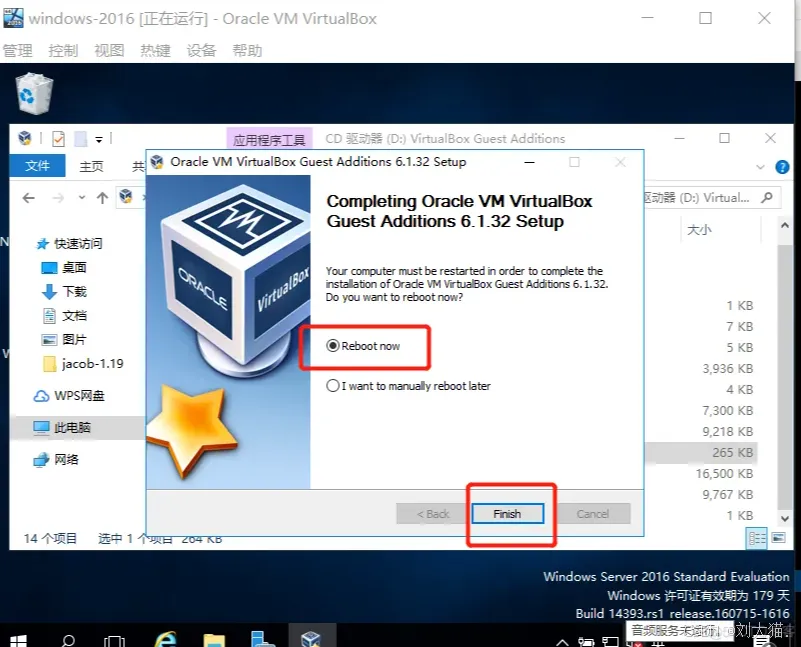801x647 pixels.
Task: Switch to large icons view layout
Action: coord(779,538)
